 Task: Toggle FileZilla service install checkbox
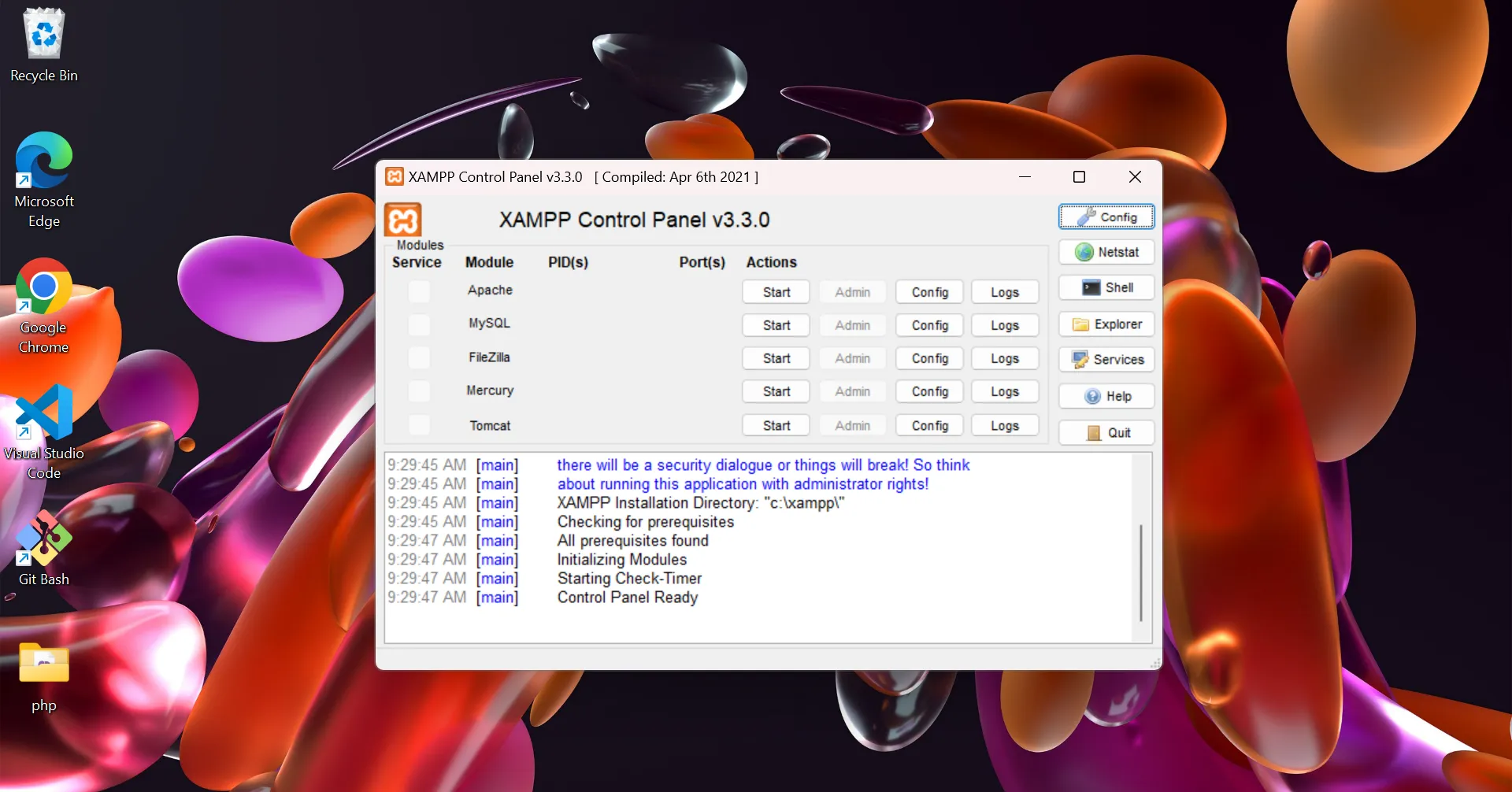tap(419, 357)
